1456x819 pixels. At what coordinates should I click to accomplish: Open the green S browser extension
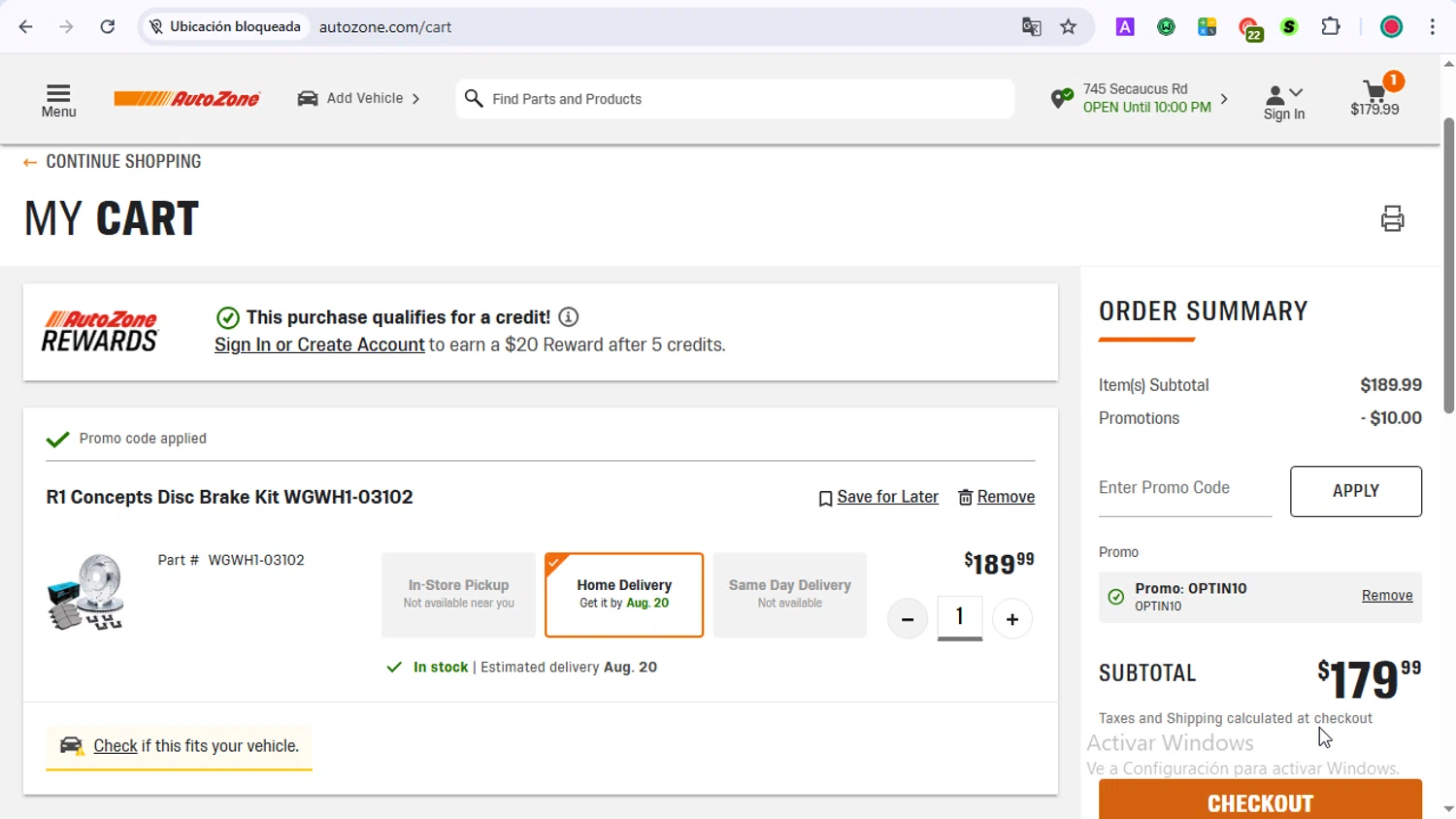click(1289, 27)
